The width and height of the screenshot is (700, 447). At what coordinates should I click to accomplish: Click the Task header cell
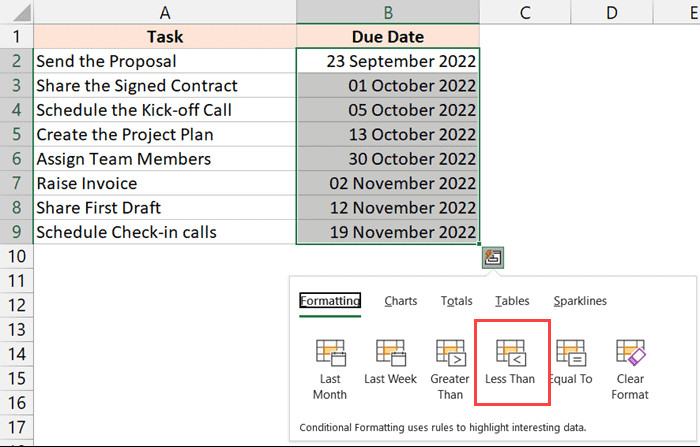(164, 37)
